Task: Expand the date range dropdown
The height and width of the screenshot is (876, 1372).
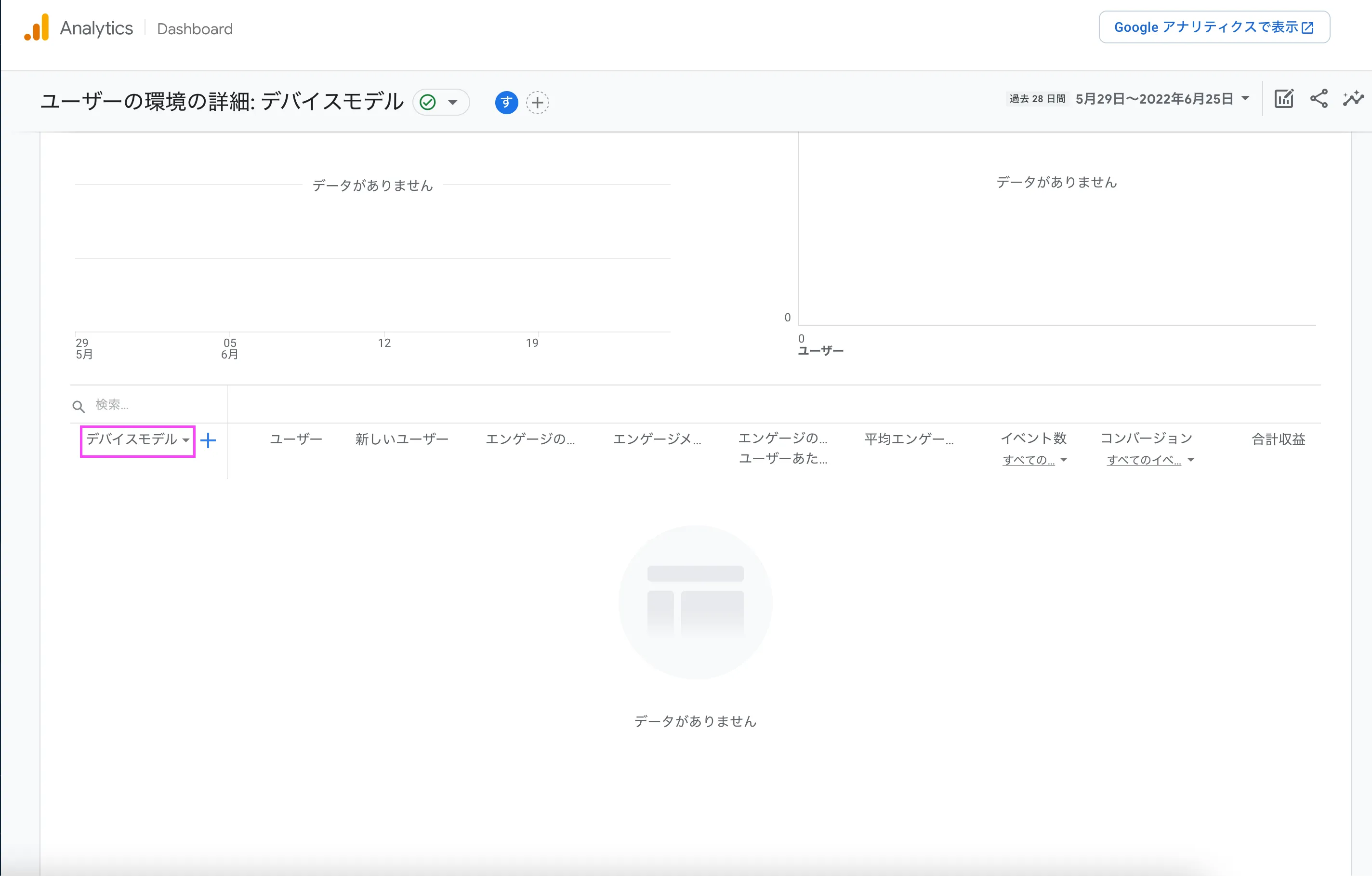Action: tap(1245, 99)
